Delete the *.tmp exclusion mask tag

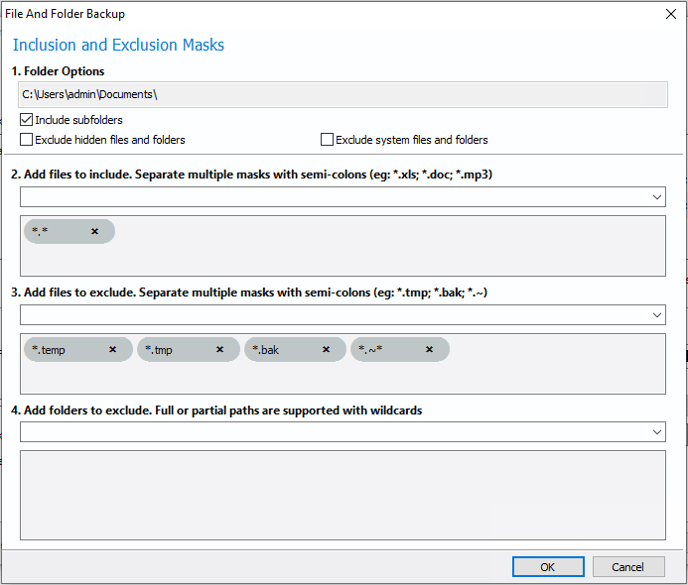click(220, 349)
